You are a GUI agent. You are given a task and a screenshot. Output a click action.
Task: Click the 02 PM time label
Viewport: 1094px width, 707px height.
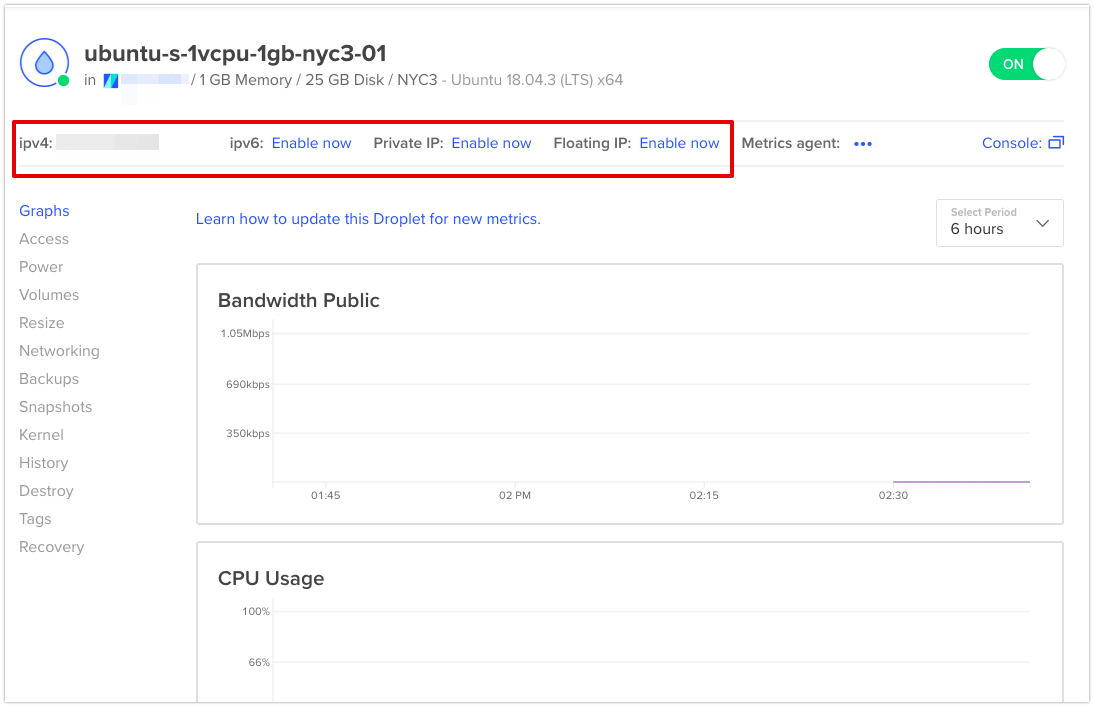515,496
